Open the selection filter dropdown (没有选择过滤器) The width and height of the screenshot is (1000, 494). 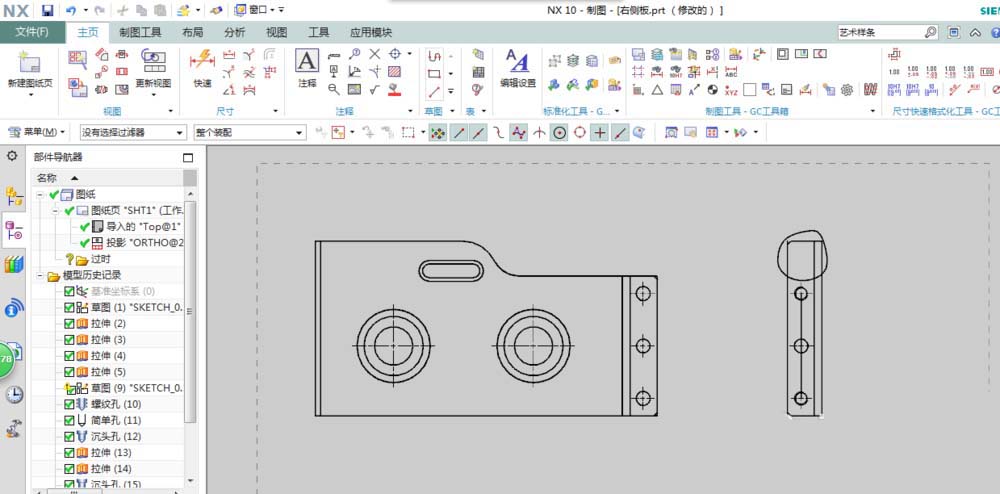133,132
